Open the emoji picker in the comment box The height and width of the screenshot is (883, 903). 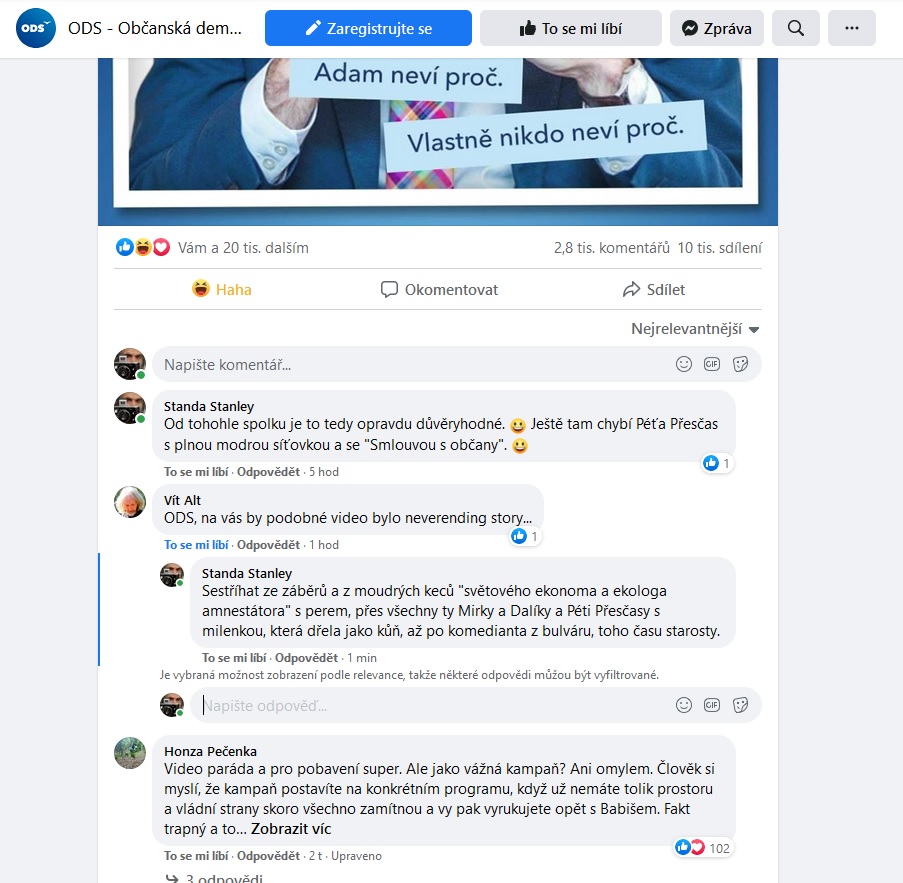(x=684, y=364)
